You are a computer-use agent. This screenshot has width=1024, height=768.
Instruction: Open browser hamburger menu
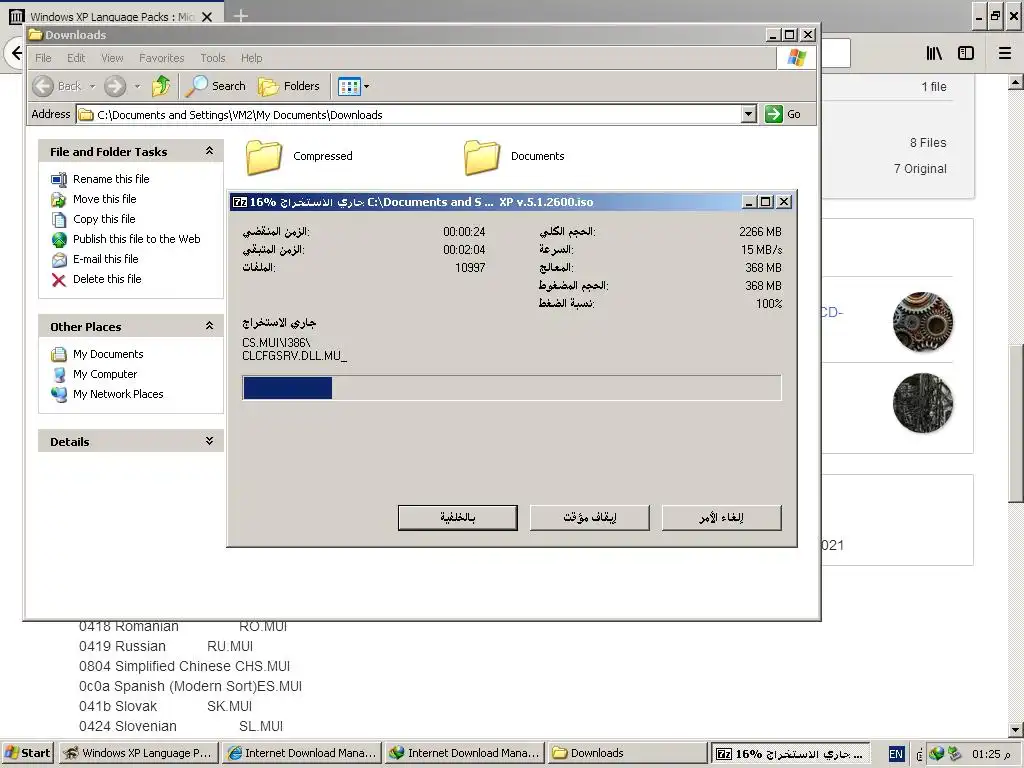[1005, 54]
